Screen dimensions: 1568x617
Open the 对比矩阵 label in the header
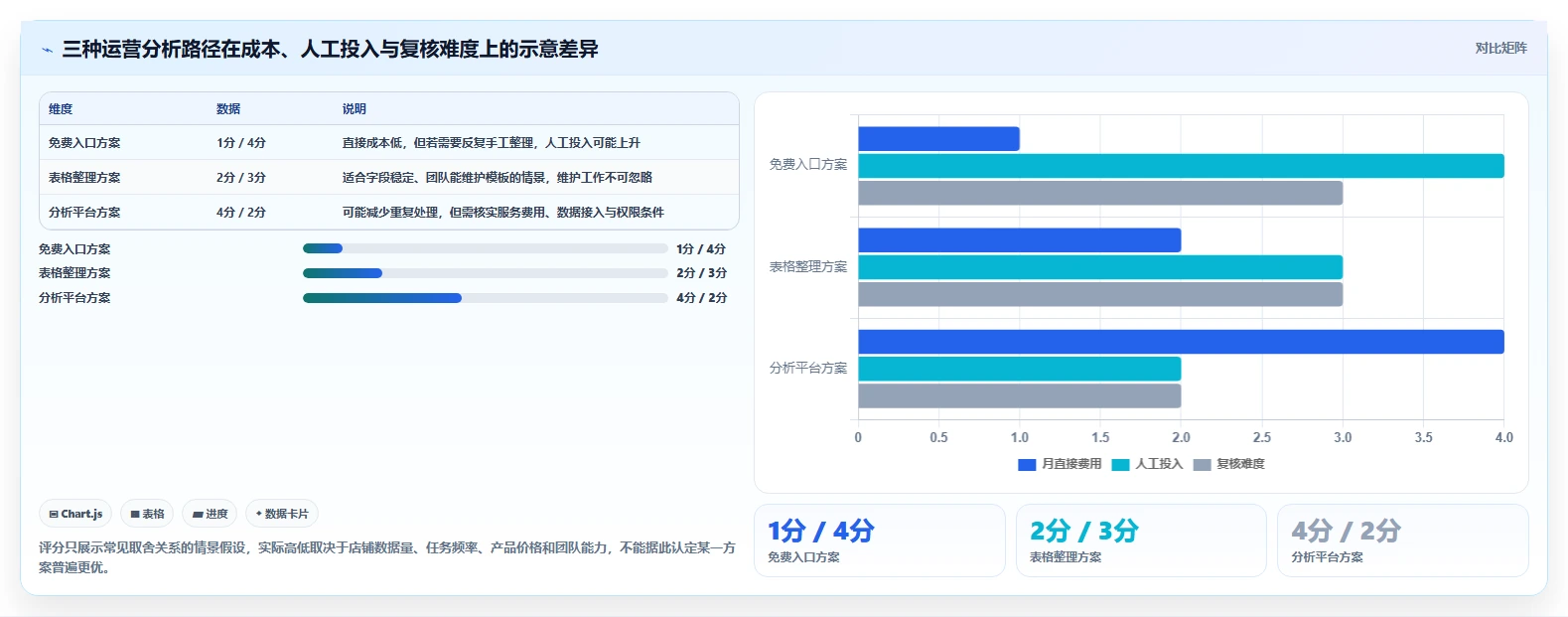(1500, 48)
